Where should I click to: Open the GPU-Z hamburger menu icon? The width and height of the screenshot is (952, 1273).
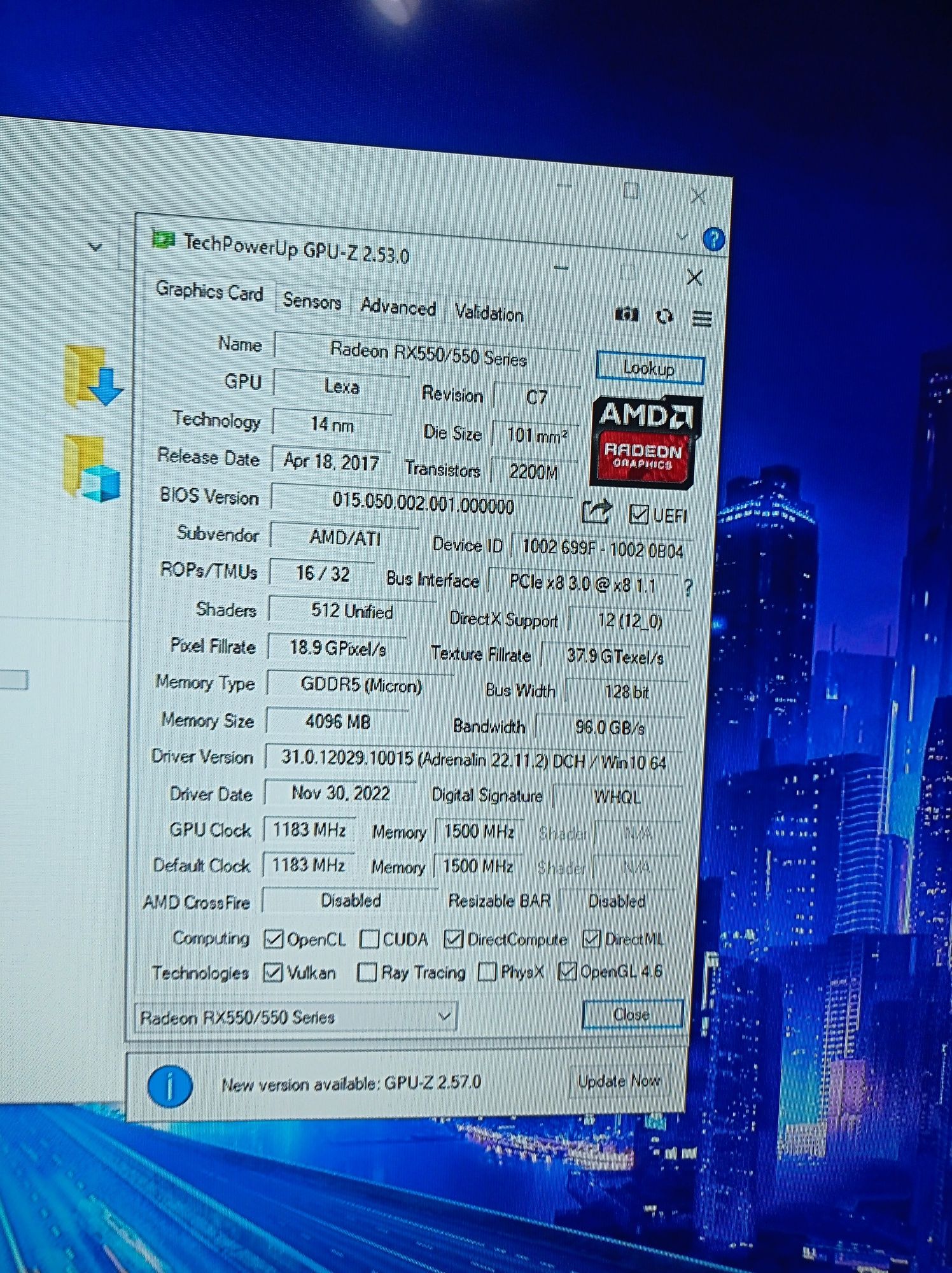(x=703, y=318)
